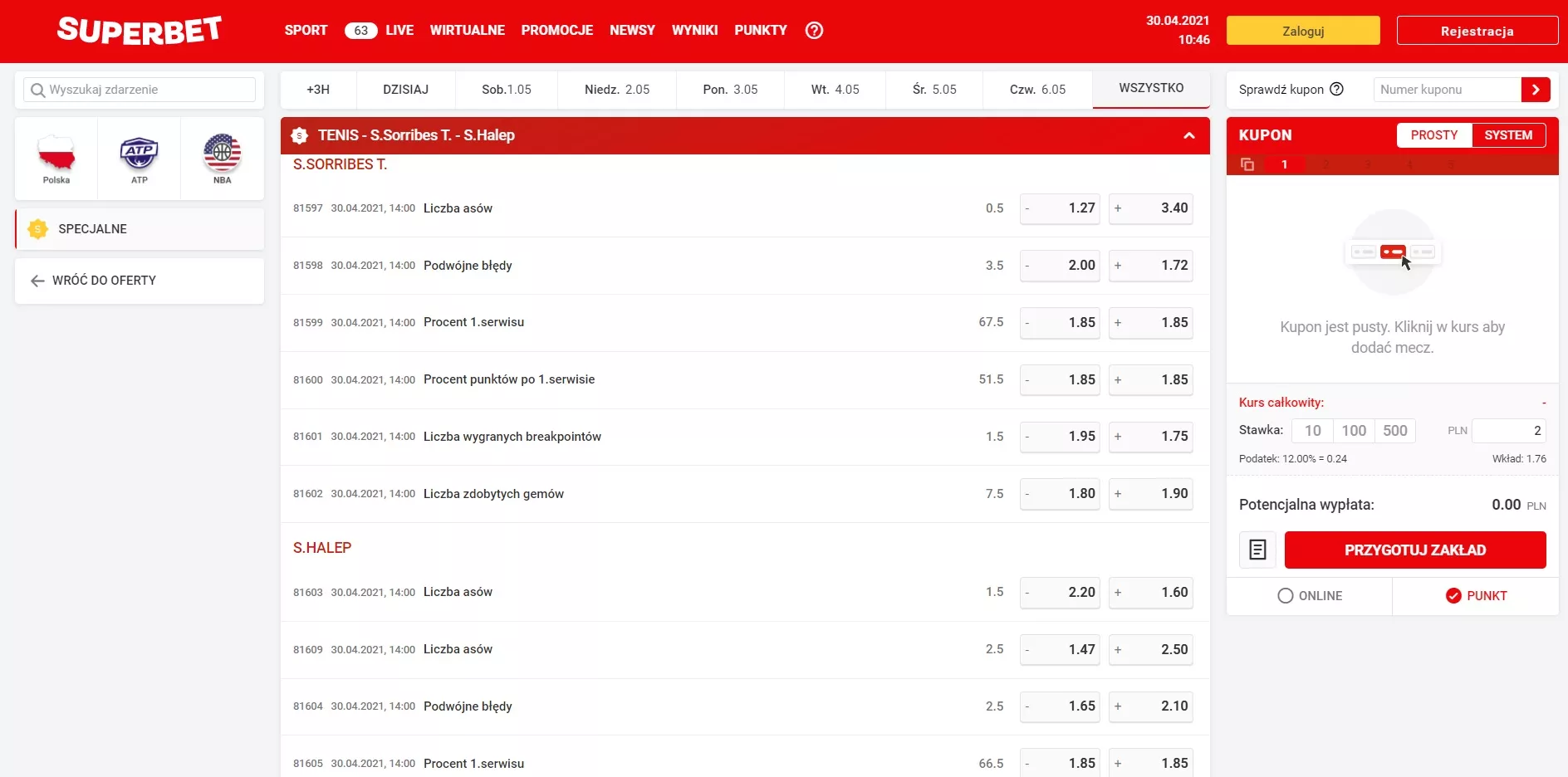
Task: Pick over 3.40 odds for Sorribes Liczba asów
Action: [x=1151, y=208]
